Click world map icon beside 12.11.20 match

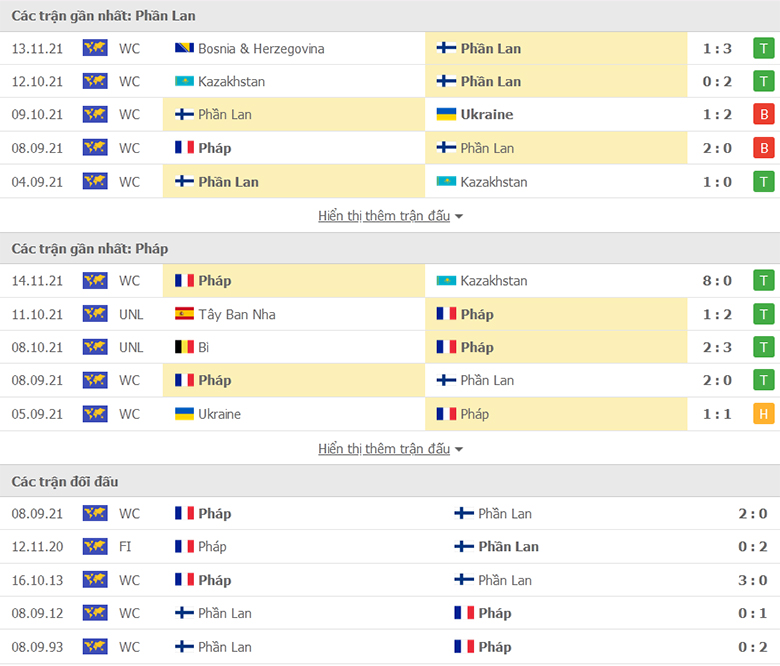point(95,547)
